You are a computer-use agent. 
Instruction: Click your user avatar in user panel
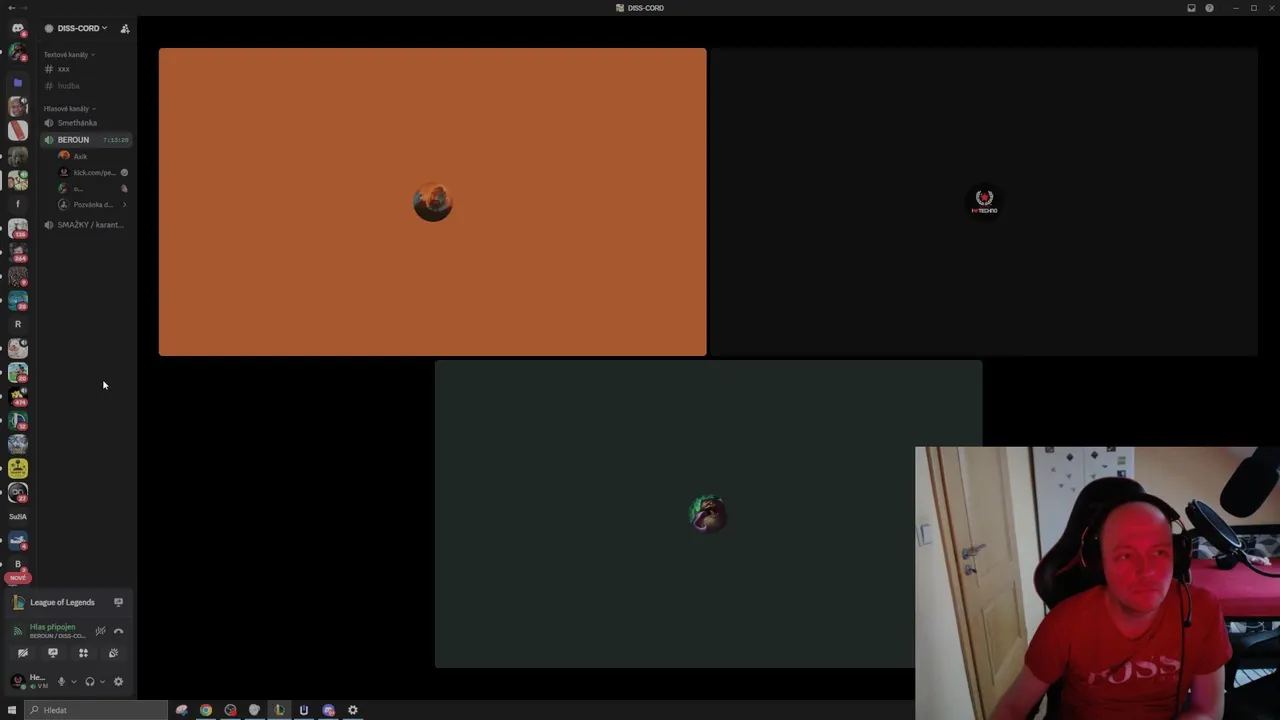coord(18,682)
